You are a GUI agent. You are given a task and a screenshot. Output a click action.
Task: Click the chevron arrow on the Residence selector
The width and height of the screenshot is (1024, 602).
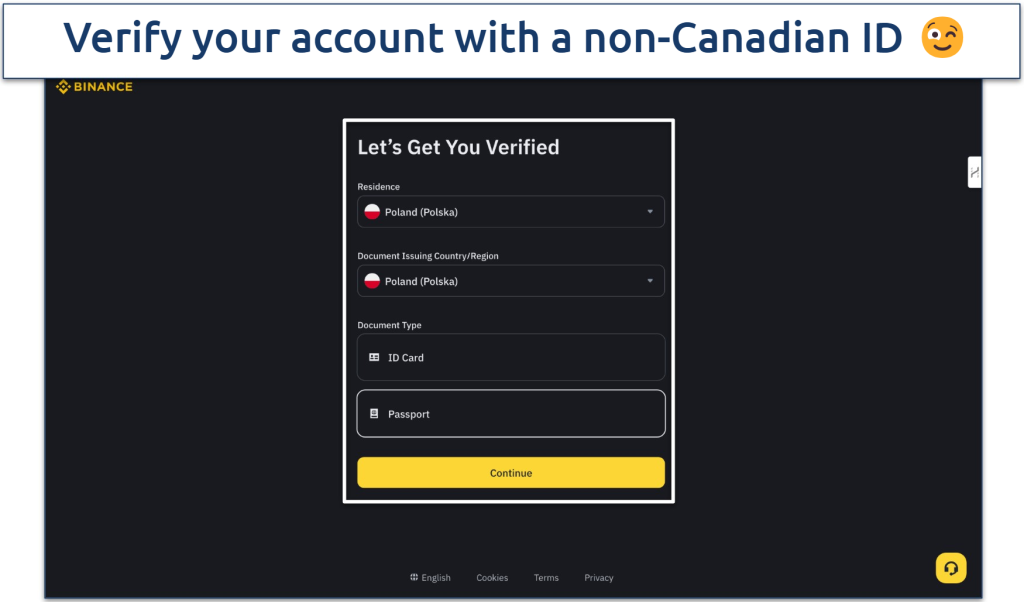click(653, 211)
